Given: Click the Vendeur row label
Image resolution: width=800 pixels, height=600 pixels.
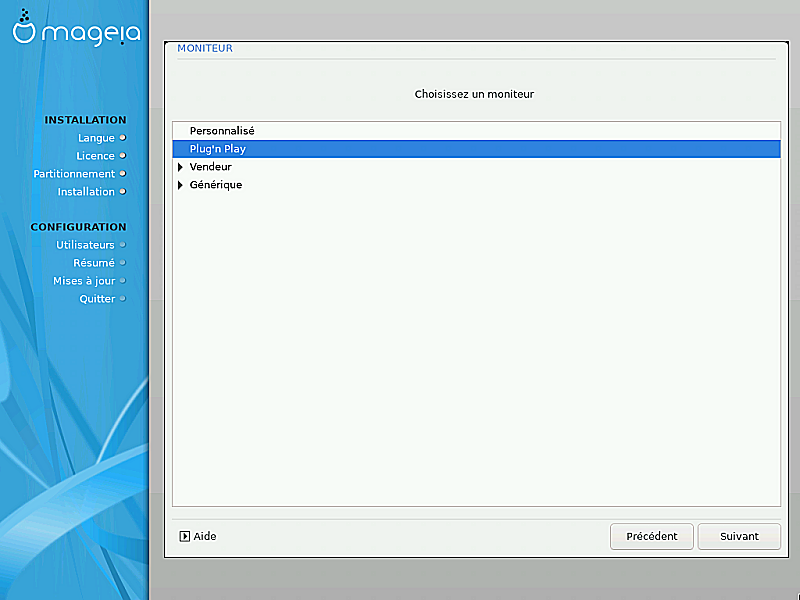Looking at the screenshot, I should (x=211, y=167).
